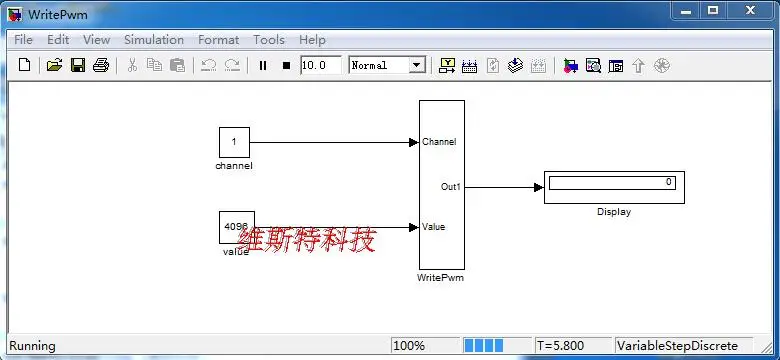Close the WritePwm window
780x360 pixels.
click(x=751, y=10)
